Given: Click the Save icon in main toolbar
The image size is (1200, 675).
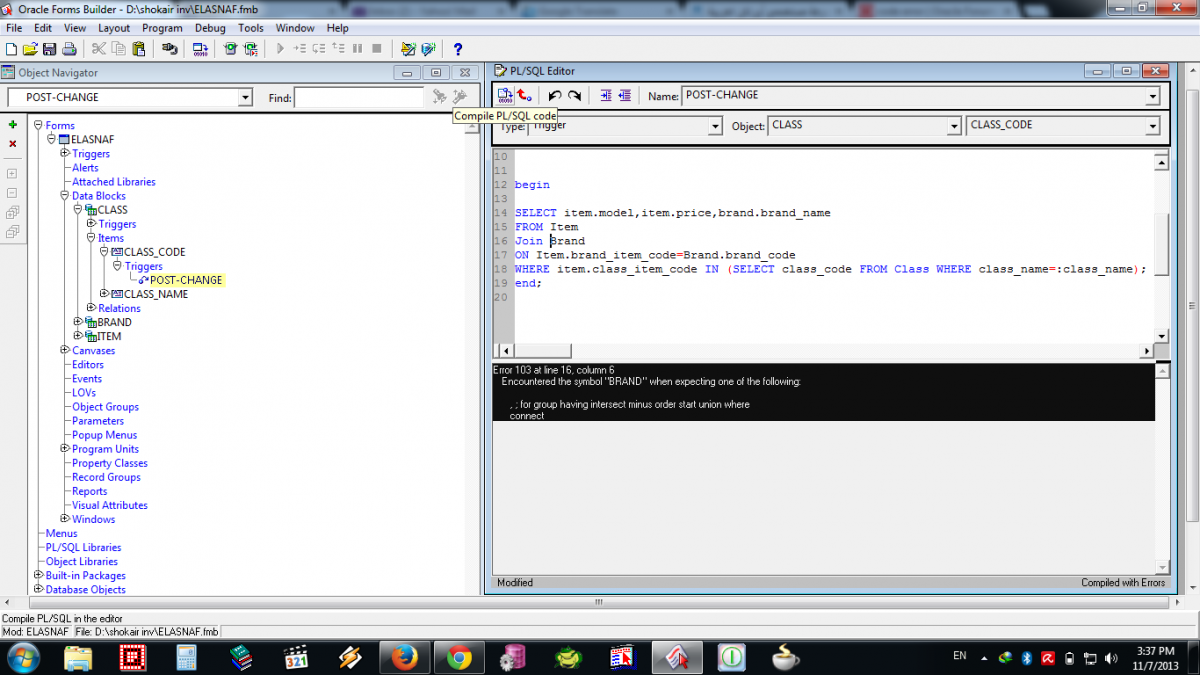Looking at the screenshot, I should point(49,49).
